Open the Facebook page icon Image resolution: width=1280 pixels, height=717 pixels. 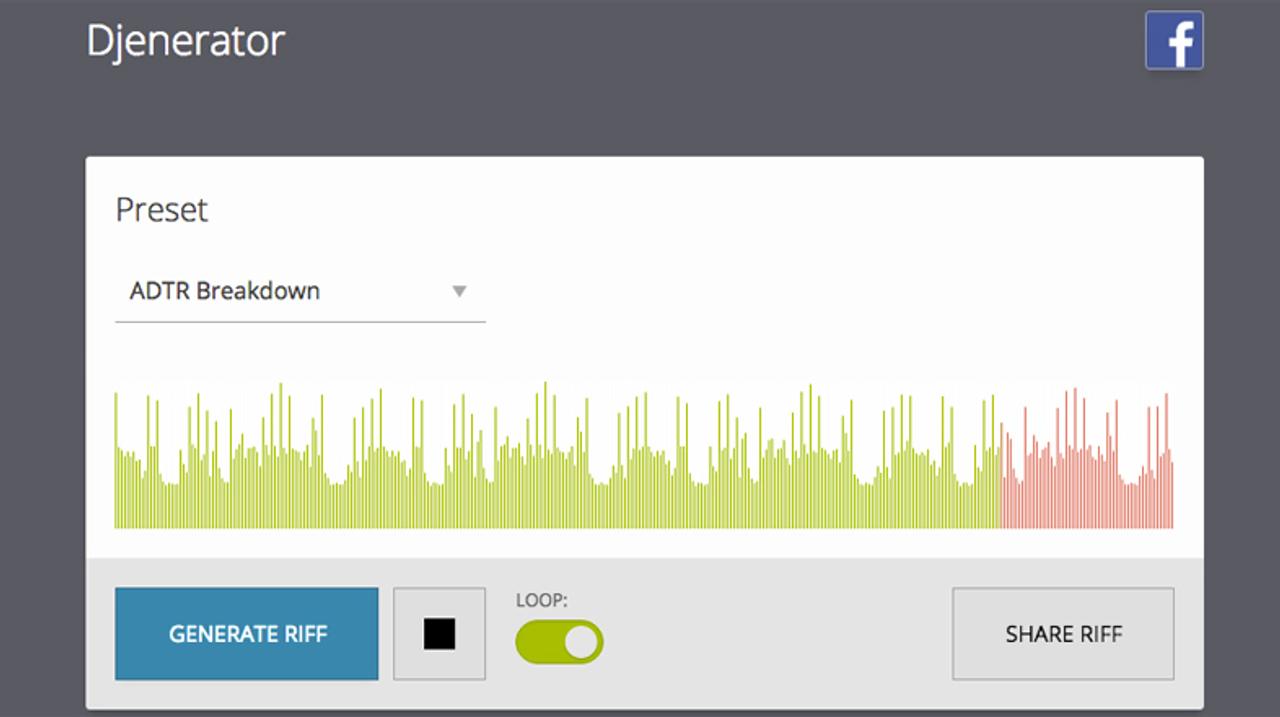[x=1174, y=40]
